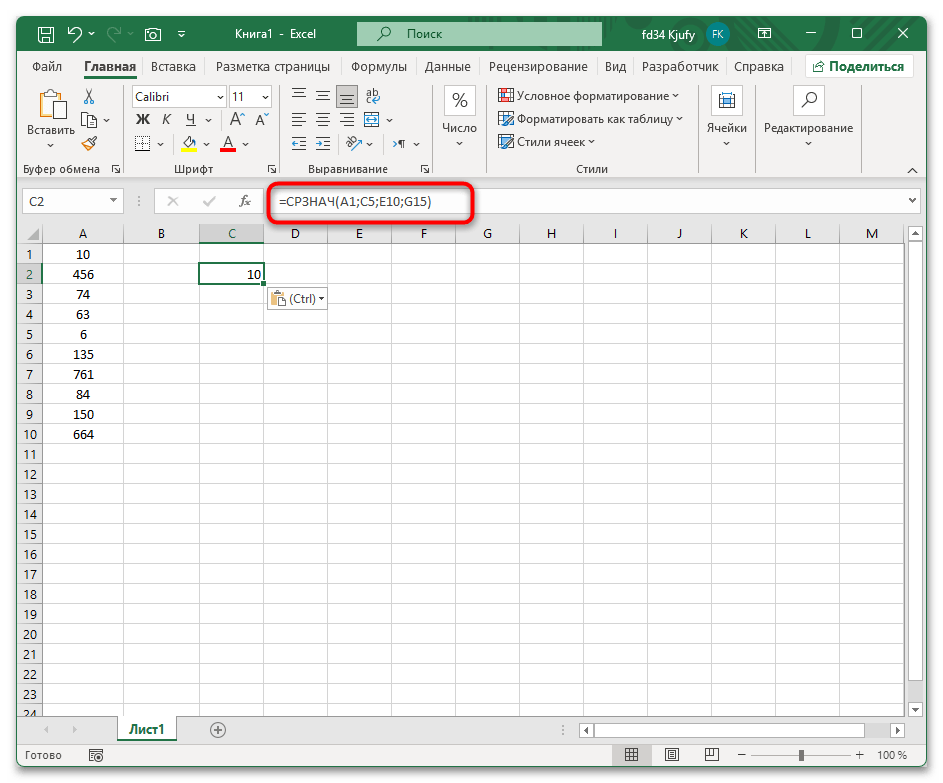Collapse the ribbon with chevron

(912, 171)
